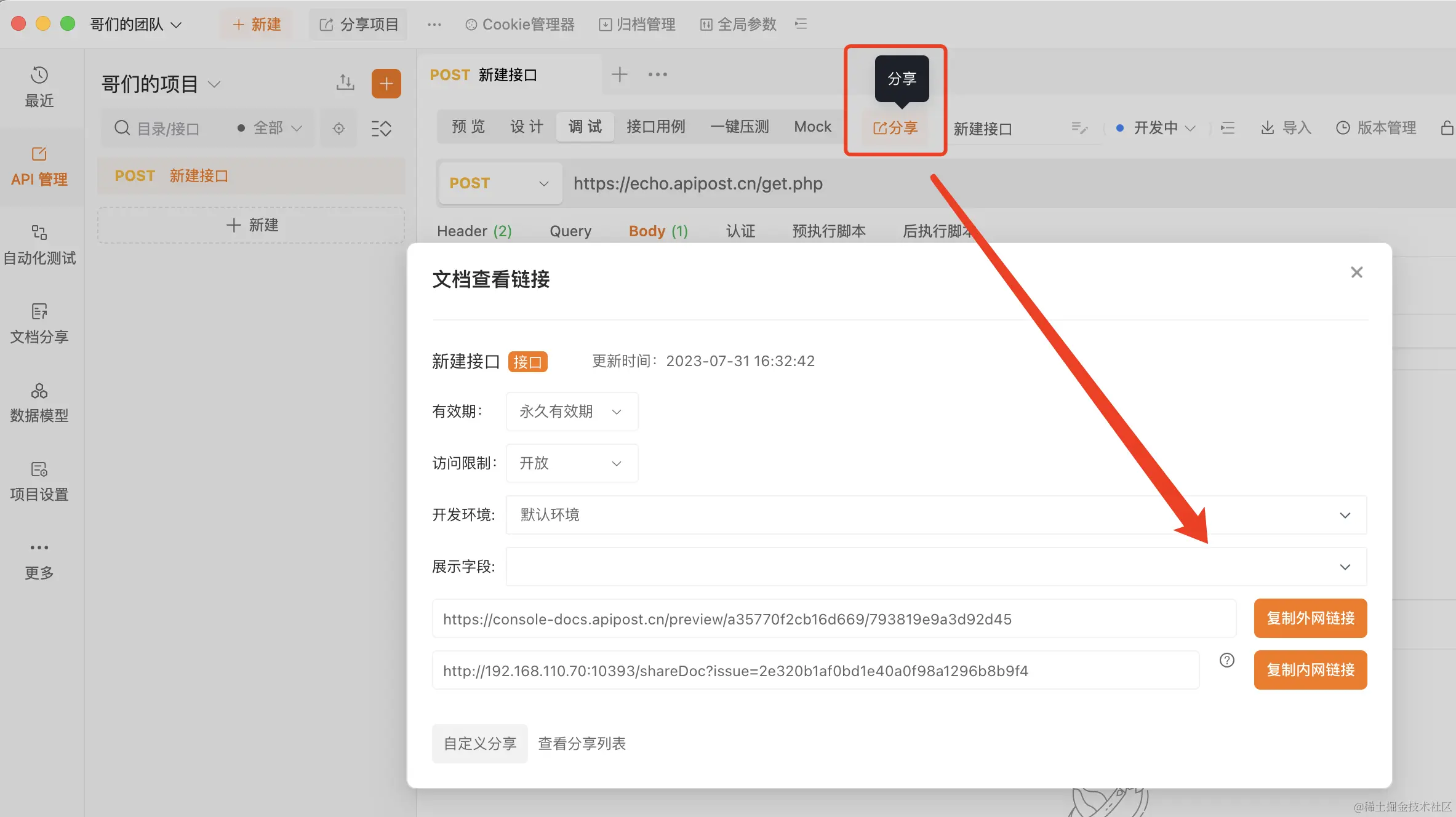
Task: Switch to the Mock tab
Action: pyautogui.click(x=812, y=127)
